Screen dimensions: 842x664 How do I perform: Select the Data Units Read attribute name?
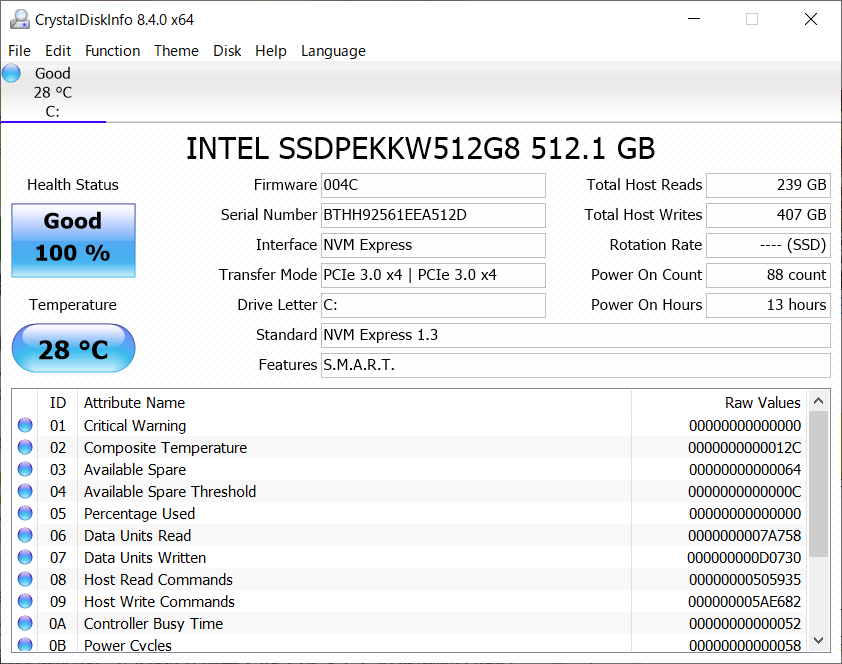tap(137, 536)
